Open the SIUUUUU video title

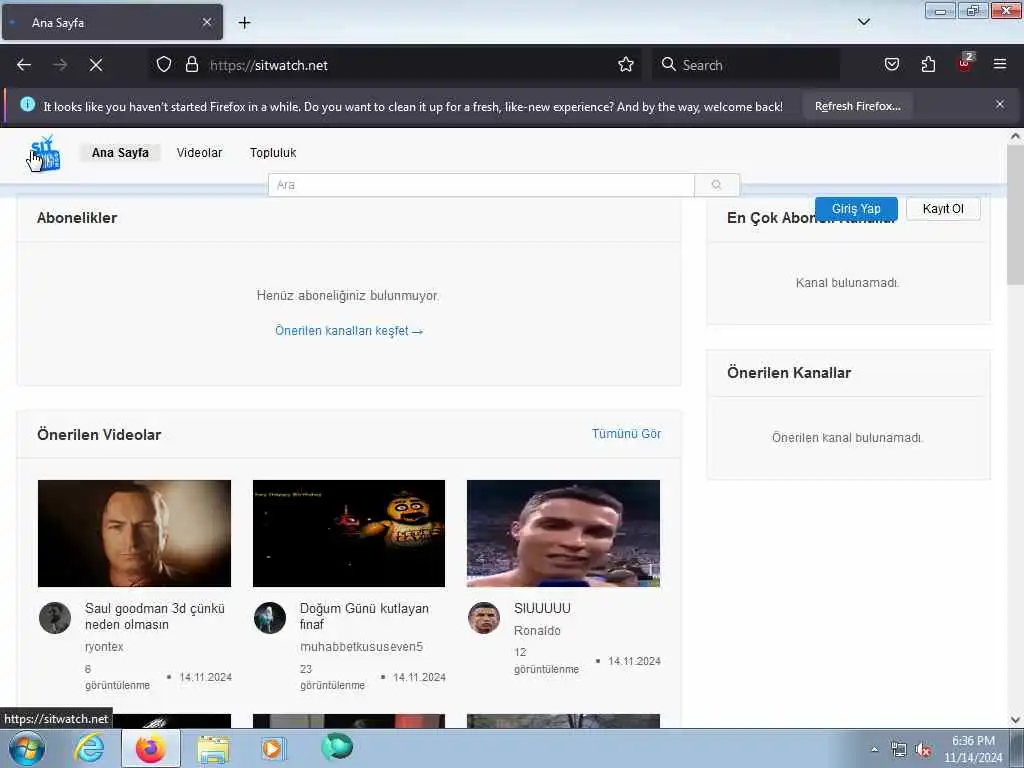point(542,609)
